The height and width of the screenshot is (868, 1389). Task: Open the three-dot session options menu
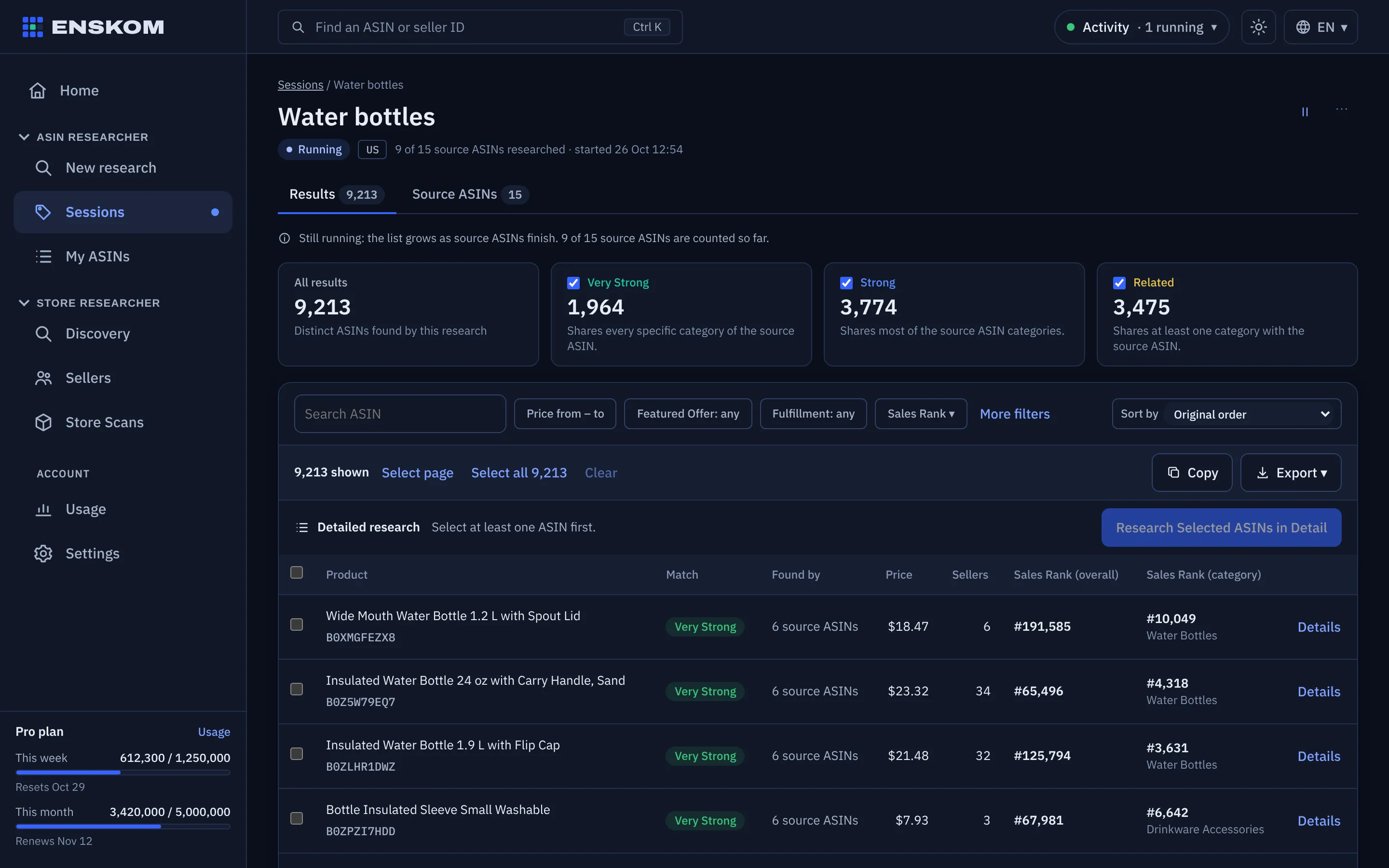[1341, 109]
